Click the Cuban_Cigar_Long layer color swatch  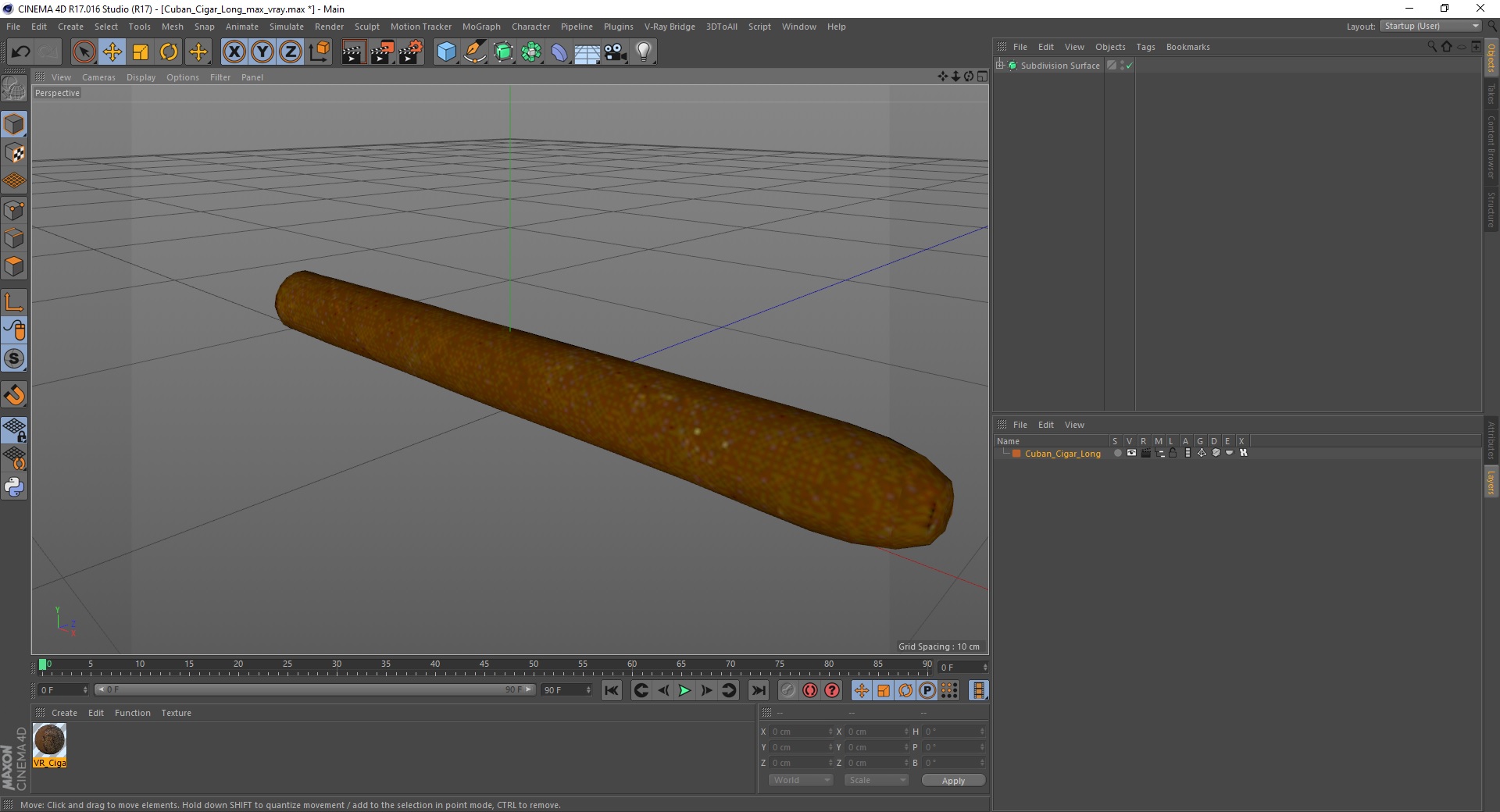1016,454
